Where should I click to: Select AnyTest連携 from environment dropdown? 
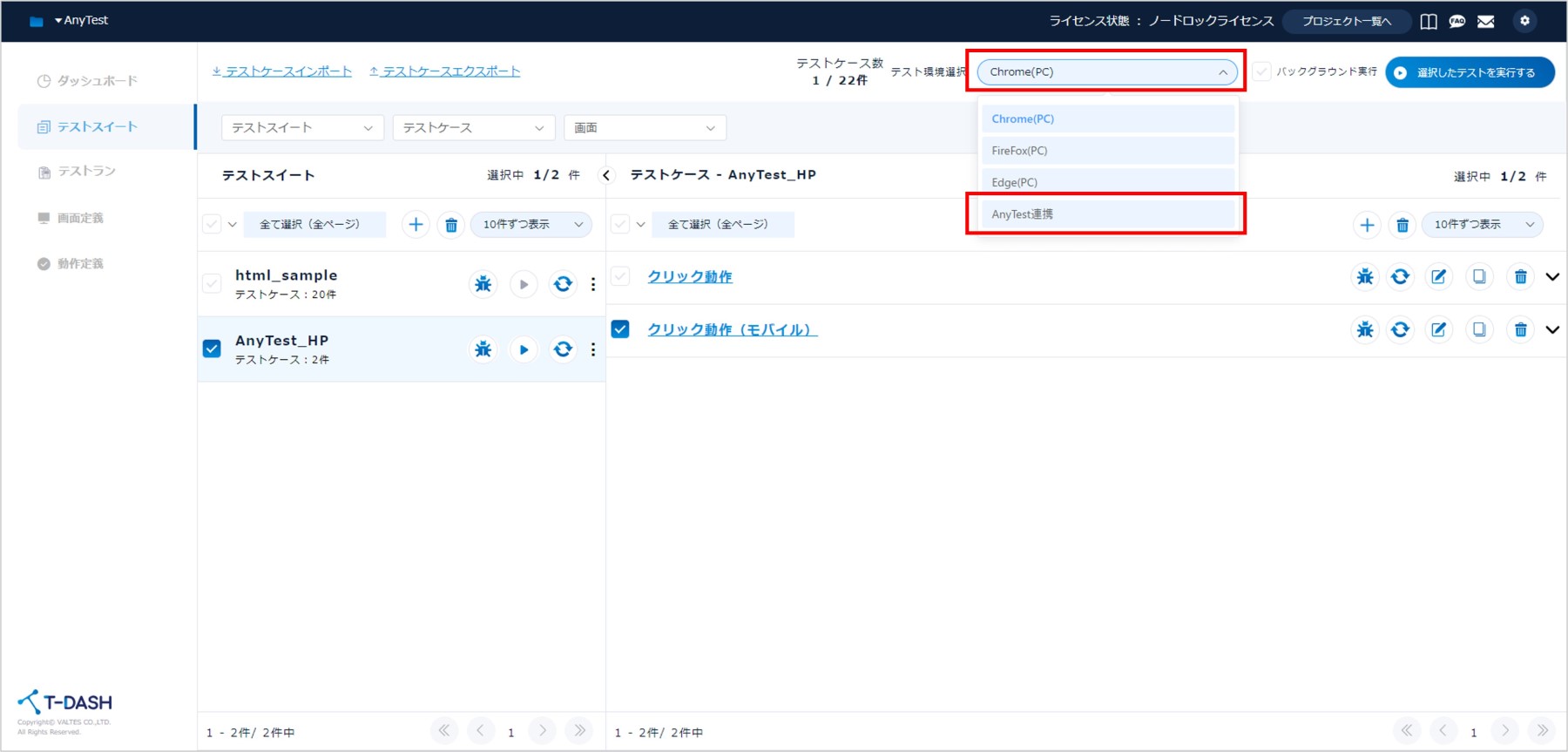point(1107,214)
